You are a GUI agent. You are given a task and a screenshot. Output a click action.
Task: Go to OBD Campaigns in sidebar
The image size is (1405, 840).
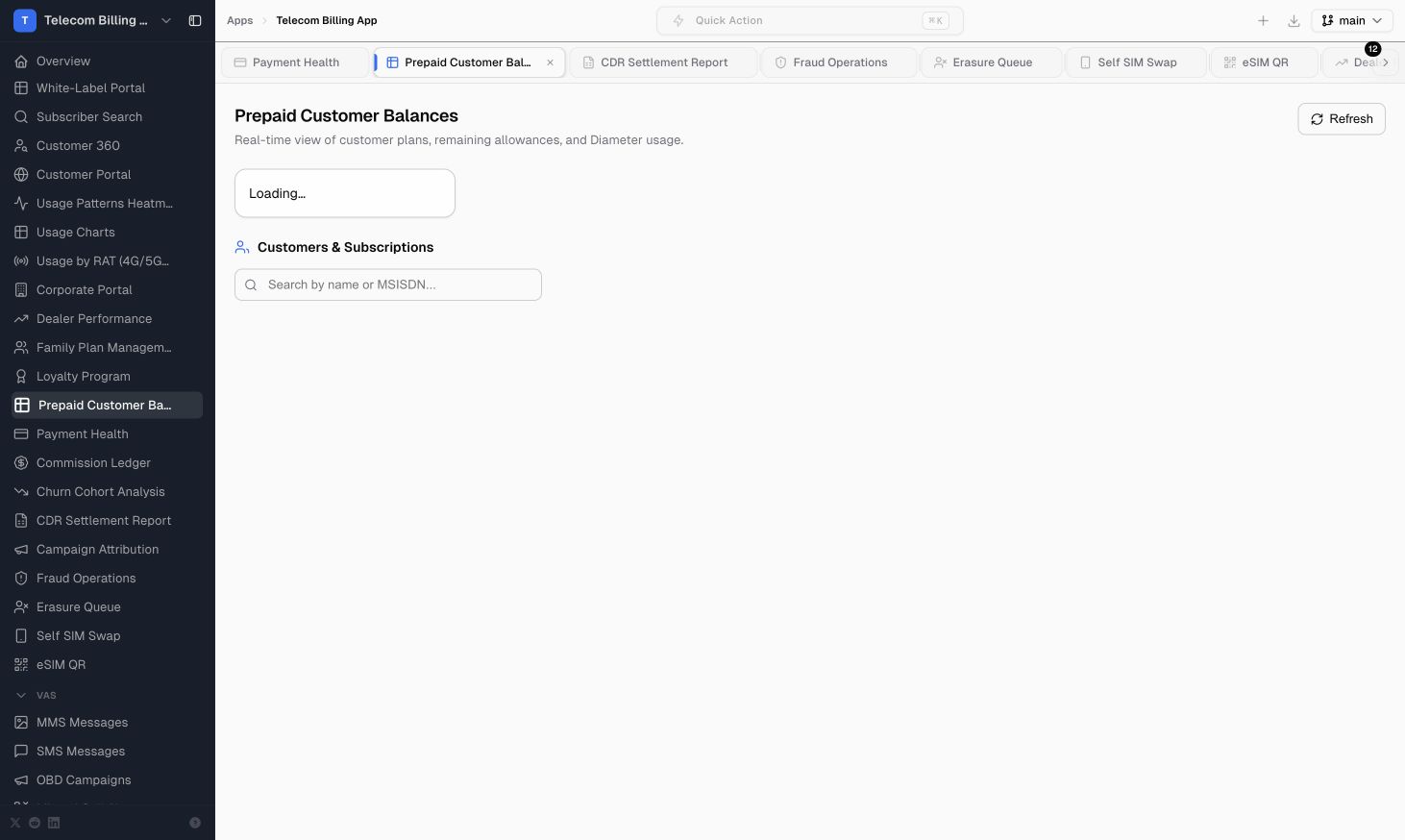click(108, 779)
